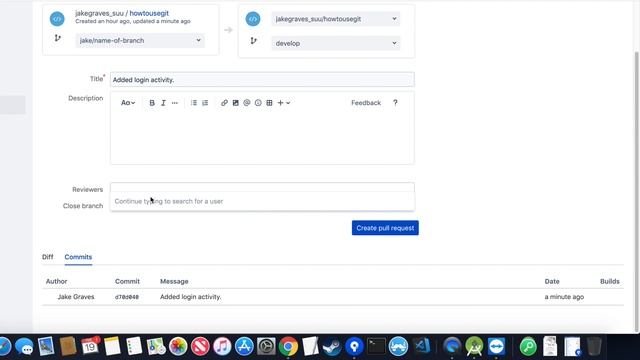Insert an image in the description

[236, 103]
